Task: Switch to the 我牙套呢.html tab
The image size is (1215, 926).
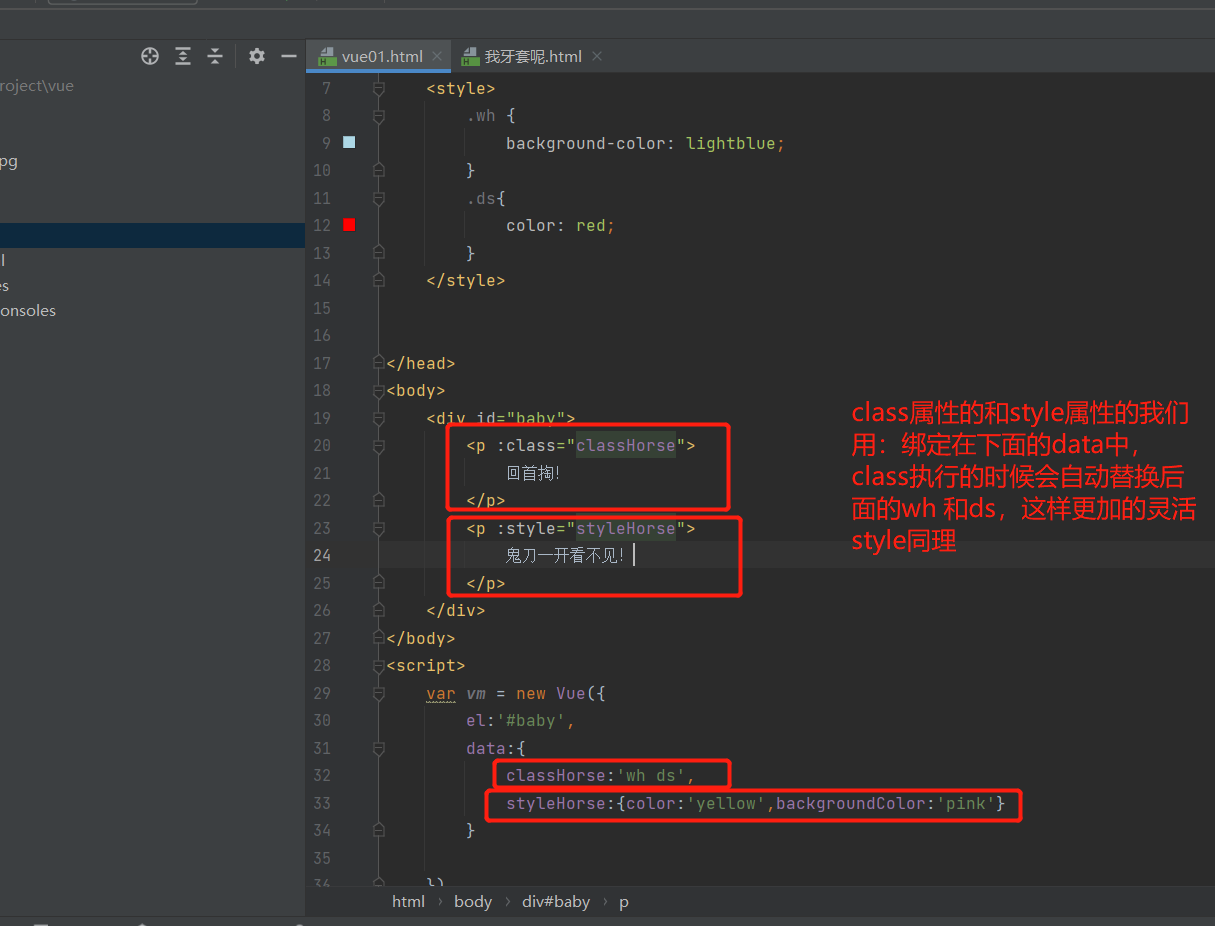Action: (532, 57)
